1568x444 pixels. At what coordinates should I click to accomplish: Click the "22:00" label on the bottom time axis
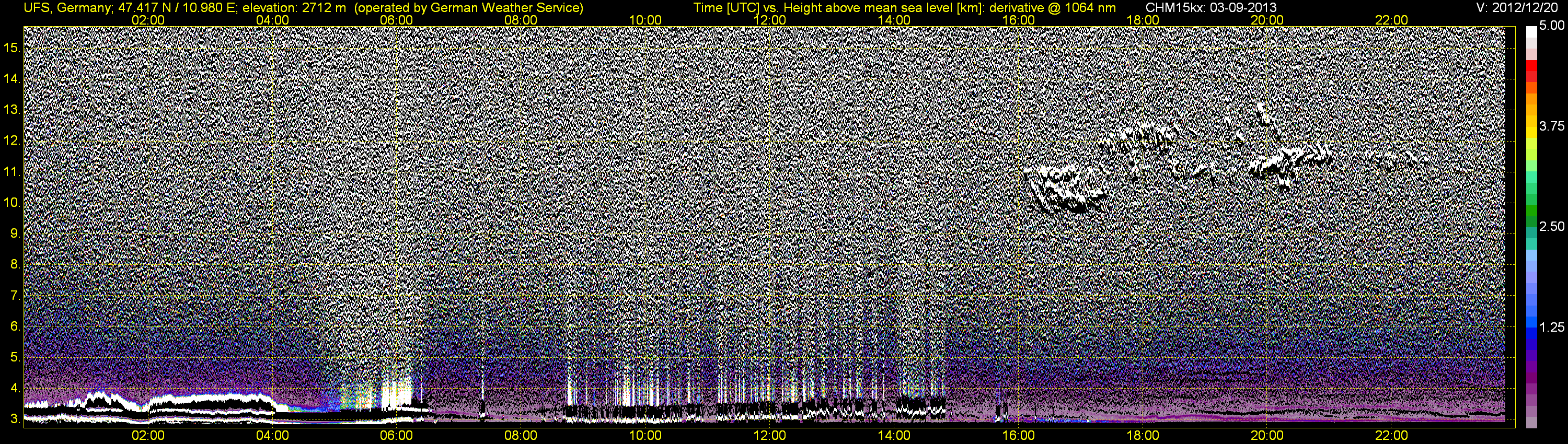[1391, 436]
